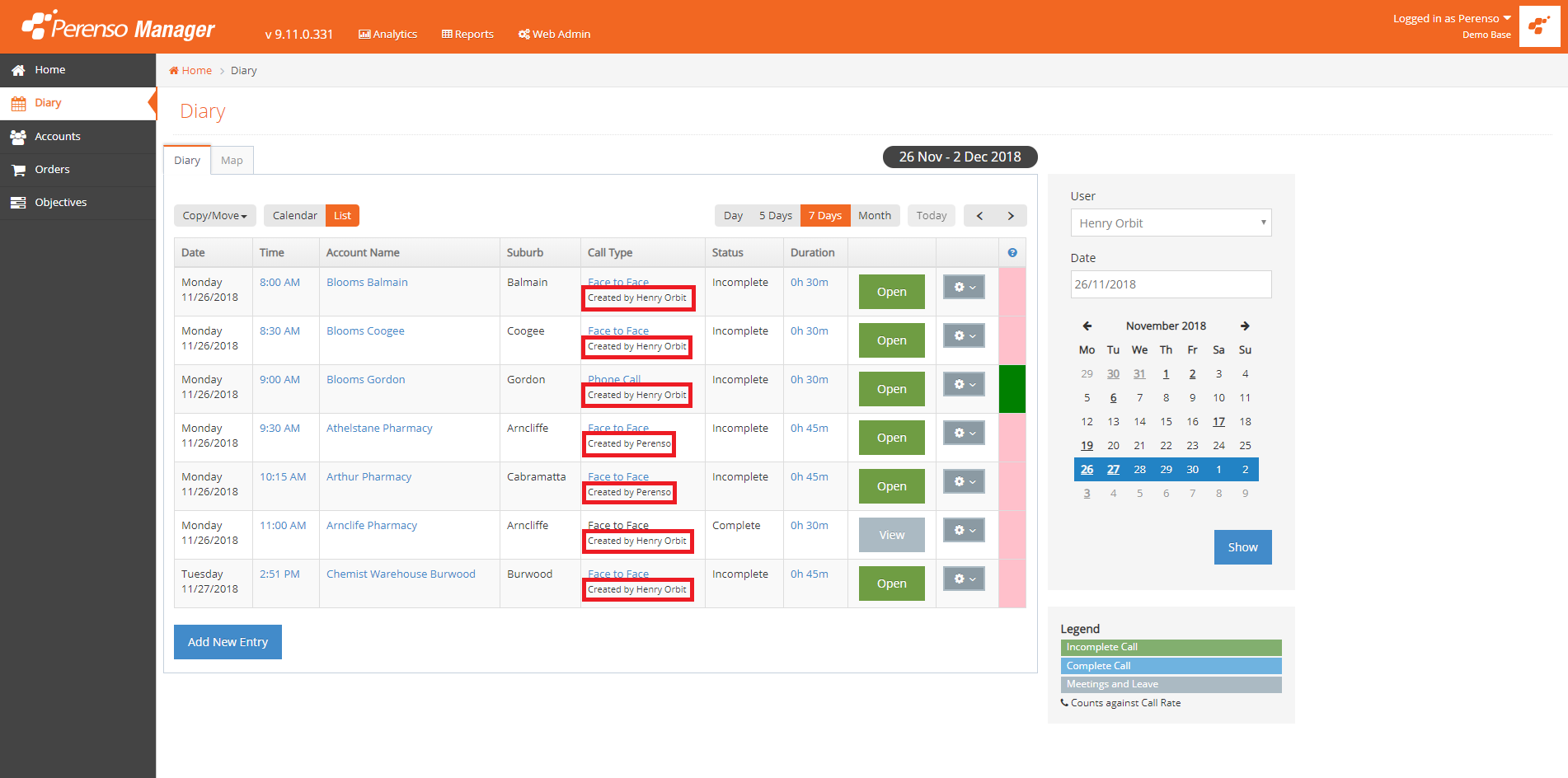This screenshot has height=778, width=1568.
Task: View the completed Arnclife Pharmacy entry
Action: coord(891,535)
